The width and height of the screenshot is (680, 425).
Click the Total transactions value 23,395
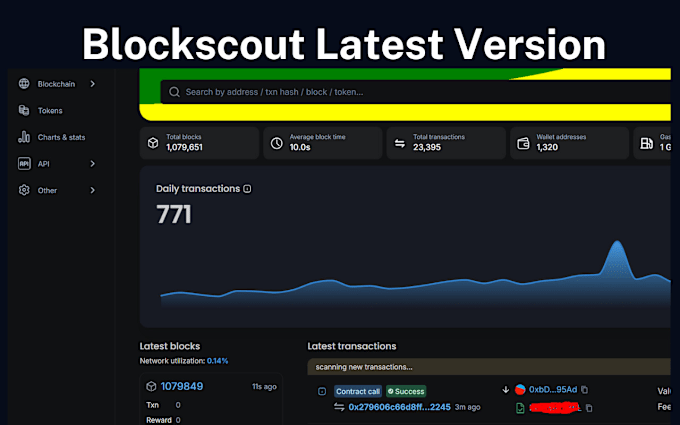[x=427, y=147]
